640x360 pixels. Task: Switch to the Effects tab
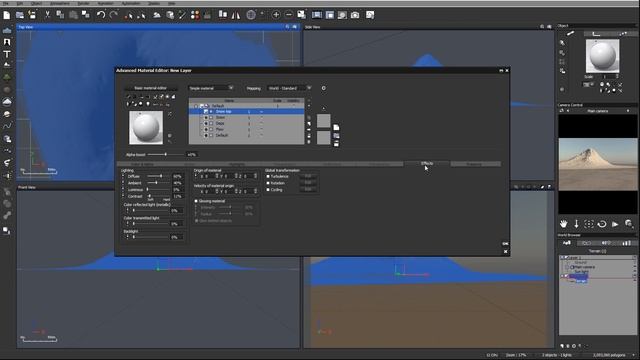[427, 164]
